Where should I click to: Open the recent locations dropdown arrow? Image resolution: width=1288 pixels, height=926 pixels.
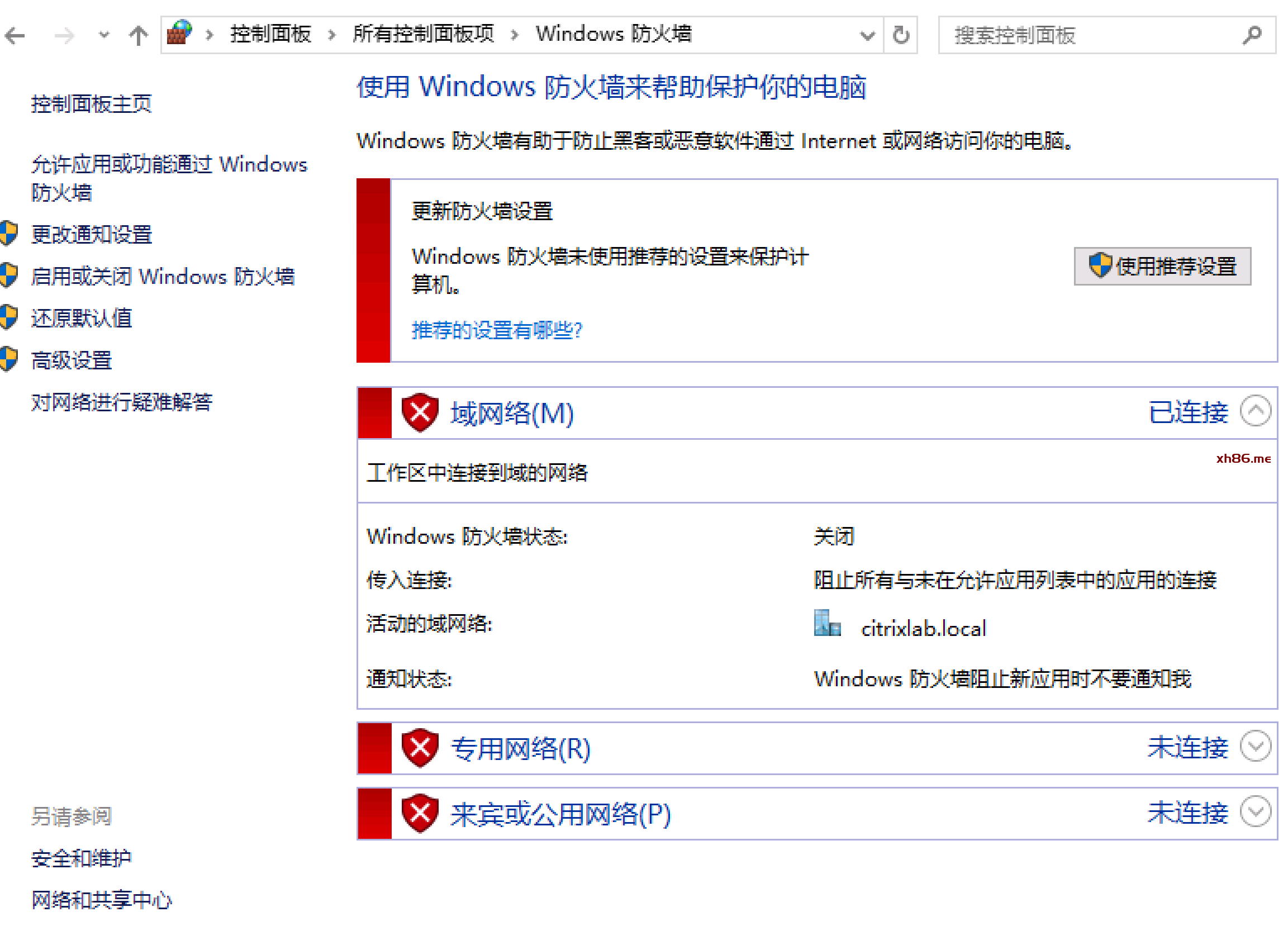click(x=103, y=35)
